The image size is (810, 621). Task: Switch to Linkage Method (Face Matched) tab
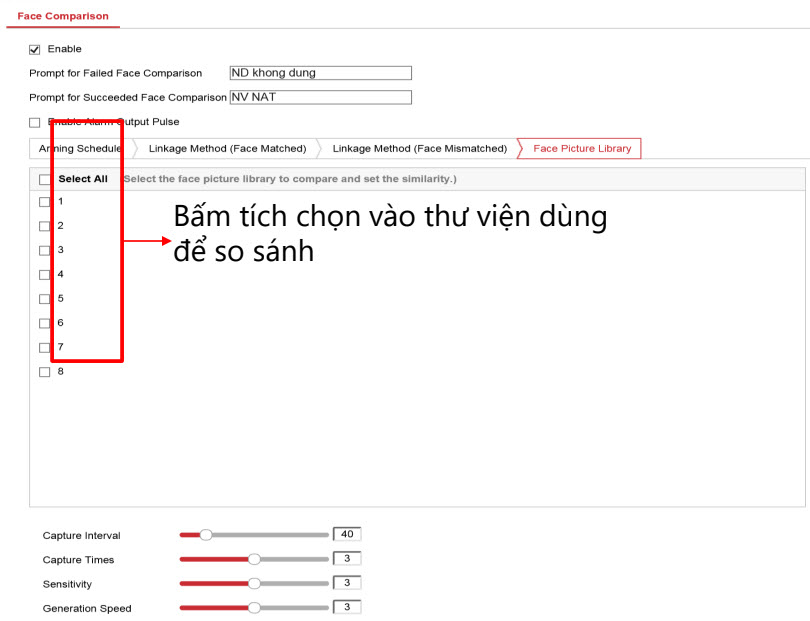point(227,148)
